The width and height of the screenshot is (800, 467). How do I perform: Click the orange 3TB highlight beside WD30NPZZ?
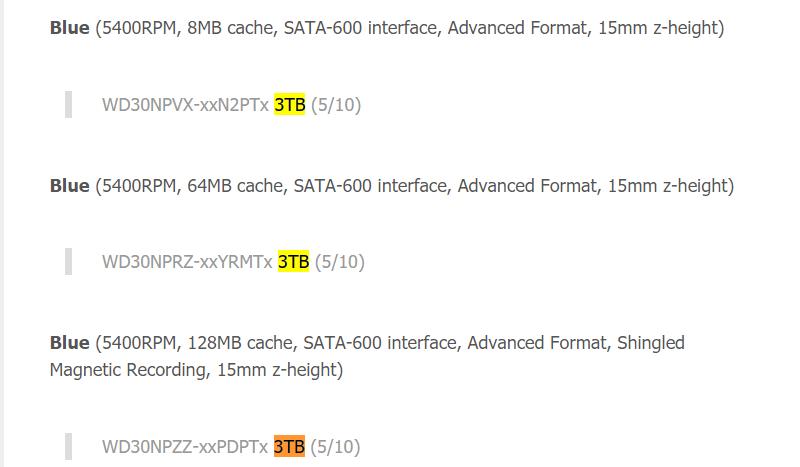tap(289, 447)
